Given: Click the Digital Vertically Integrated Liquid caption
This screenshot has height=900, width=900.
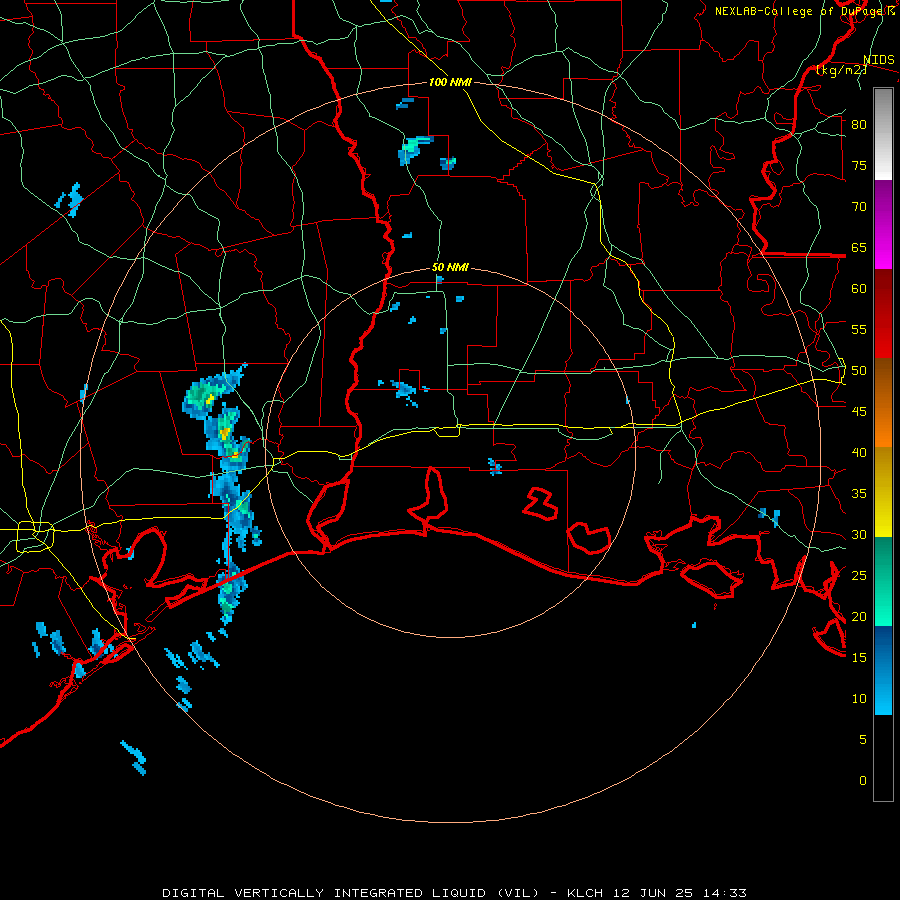Looking at the screenshot, I should (x=455, y=893).
